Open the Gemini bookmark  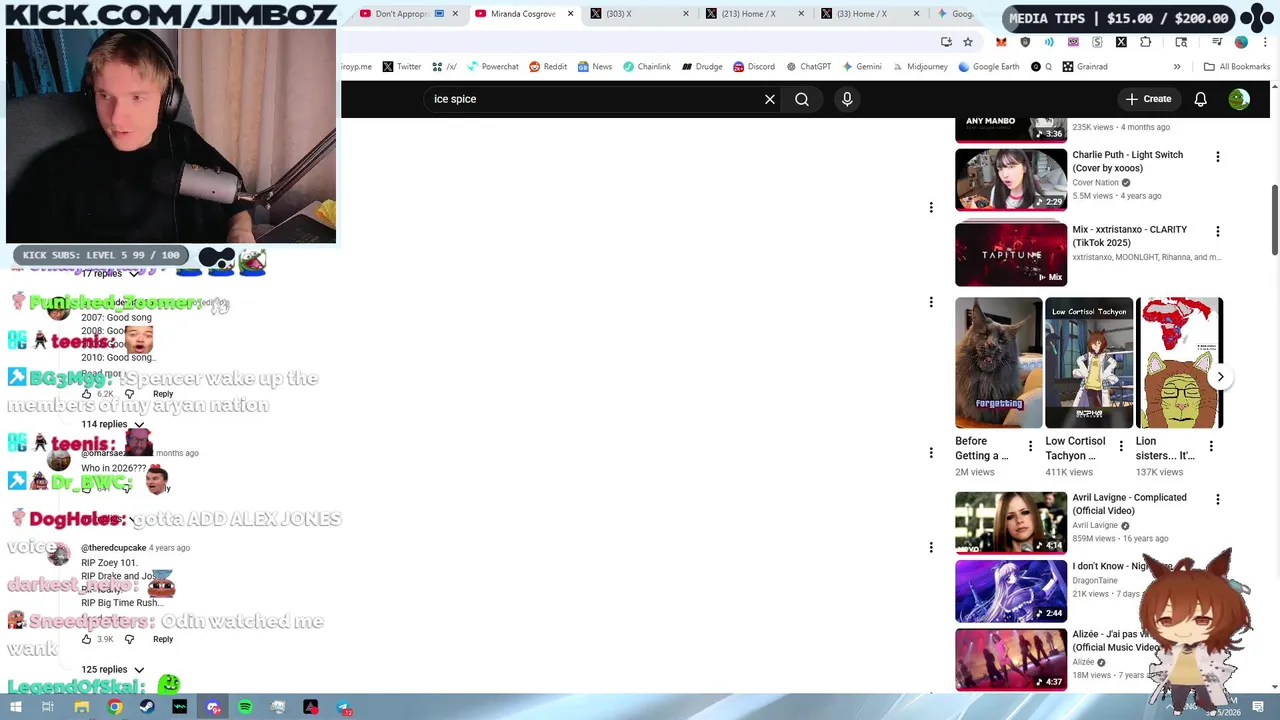[x=861, y=67]
